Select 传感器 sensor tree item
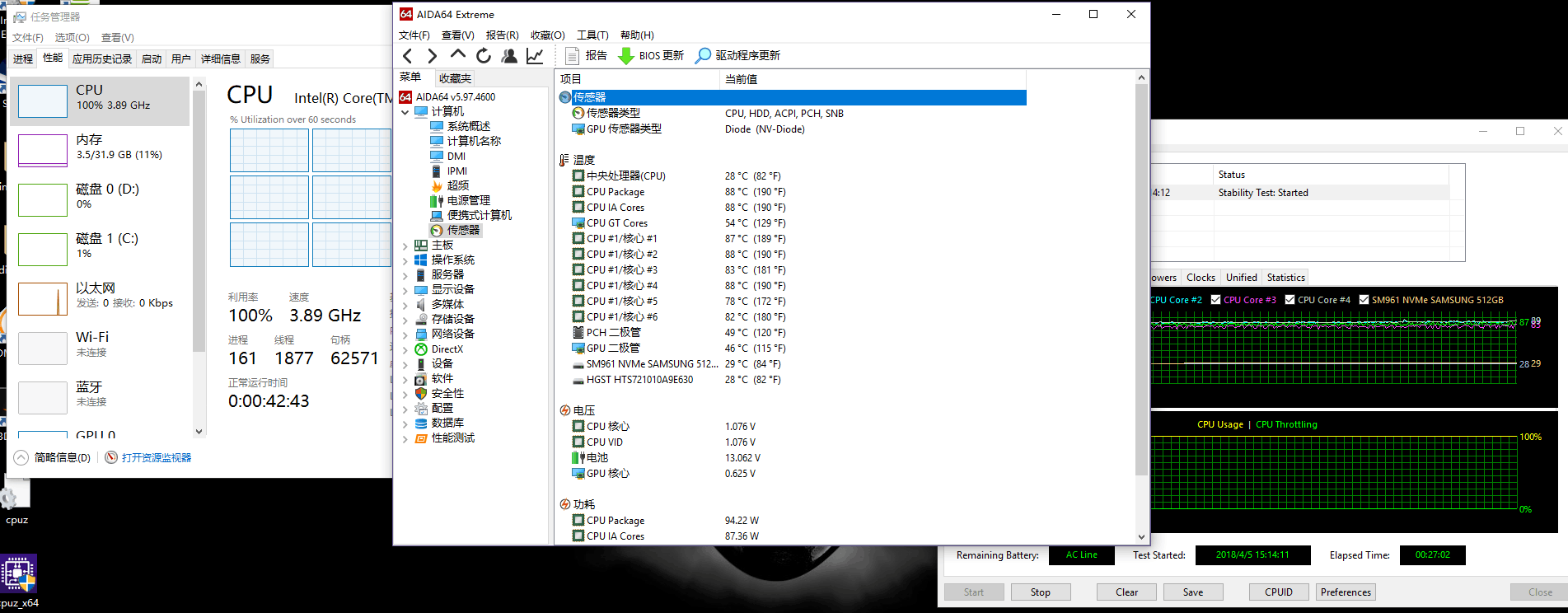 click(456, 230)
